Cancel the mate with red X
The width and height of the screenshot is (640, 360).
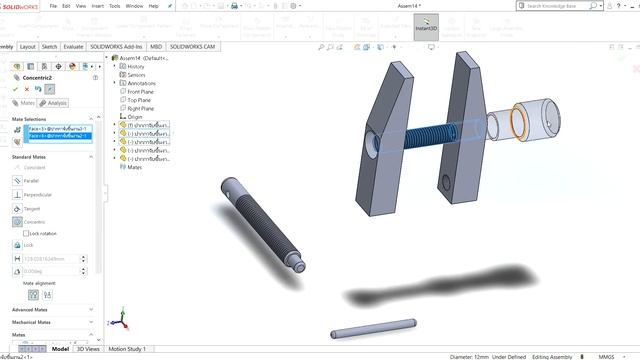coord(27,89)
